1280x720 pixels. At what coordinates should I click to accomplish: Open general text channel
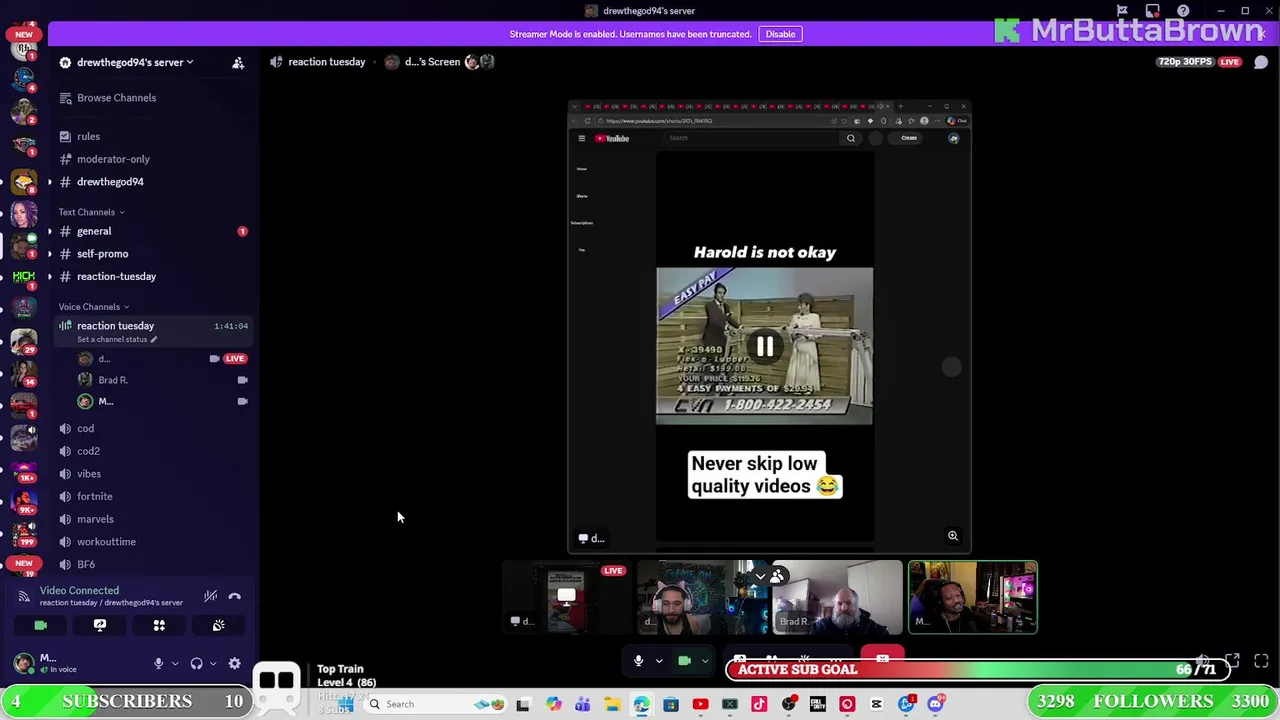tap(94, 231)
